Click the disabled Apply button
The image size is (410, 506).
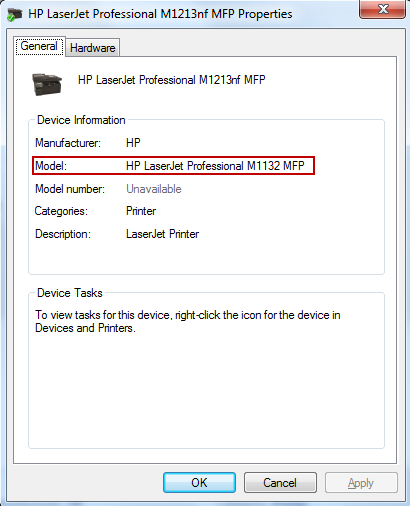pos(361,482)
